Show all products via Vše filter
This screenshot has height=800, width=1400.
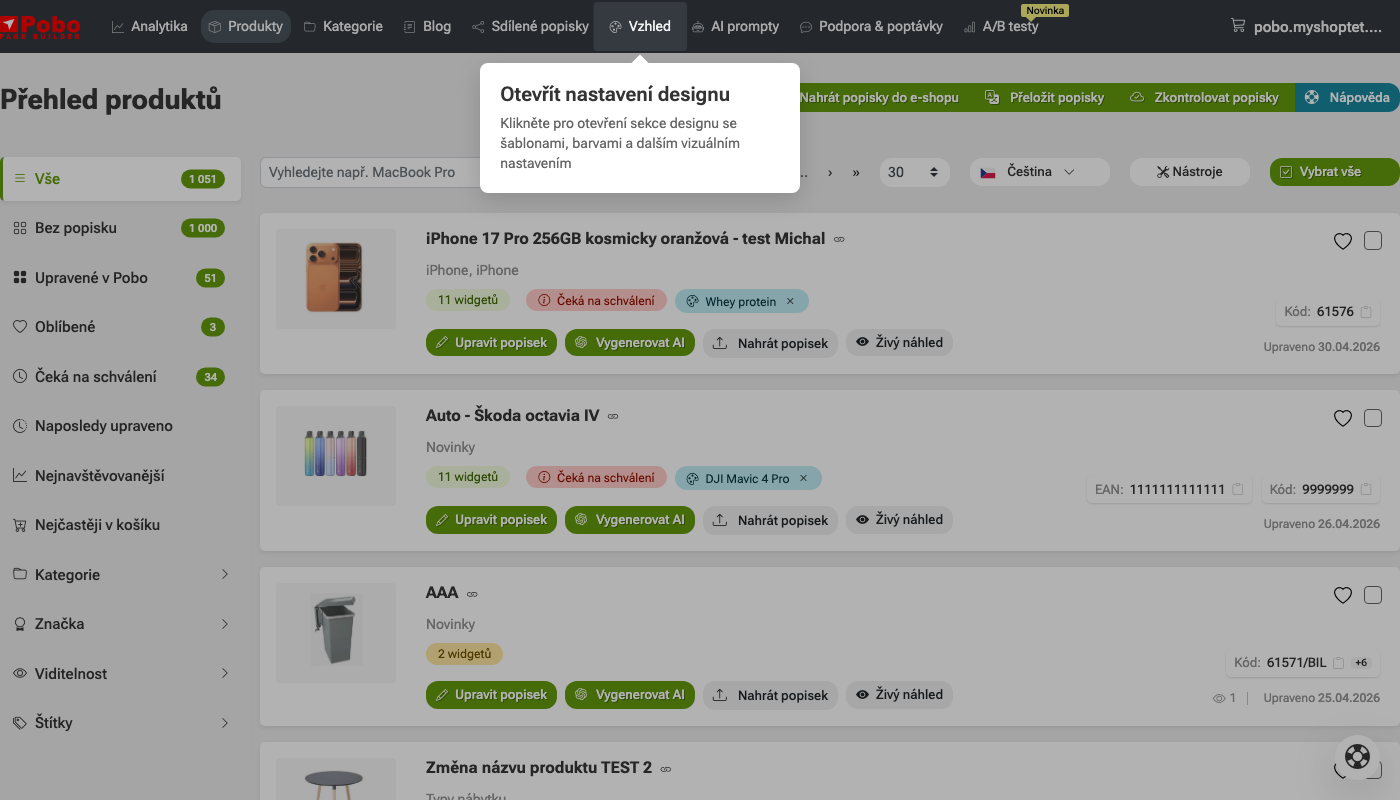point(121,179)
